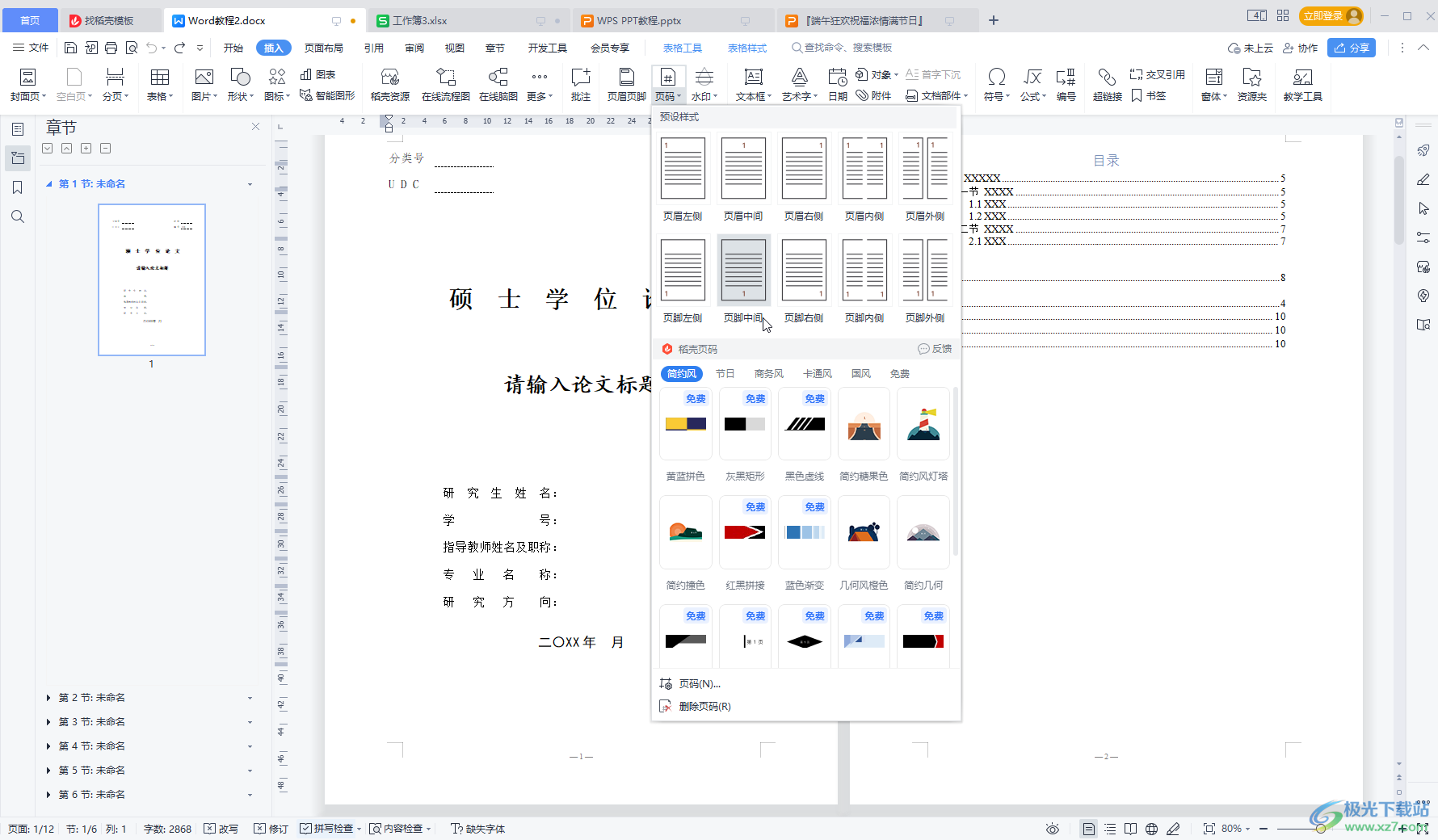Insert an online flowchart (在线流程图)
This screenshot has height=840, width=1438.
(445, 85)
